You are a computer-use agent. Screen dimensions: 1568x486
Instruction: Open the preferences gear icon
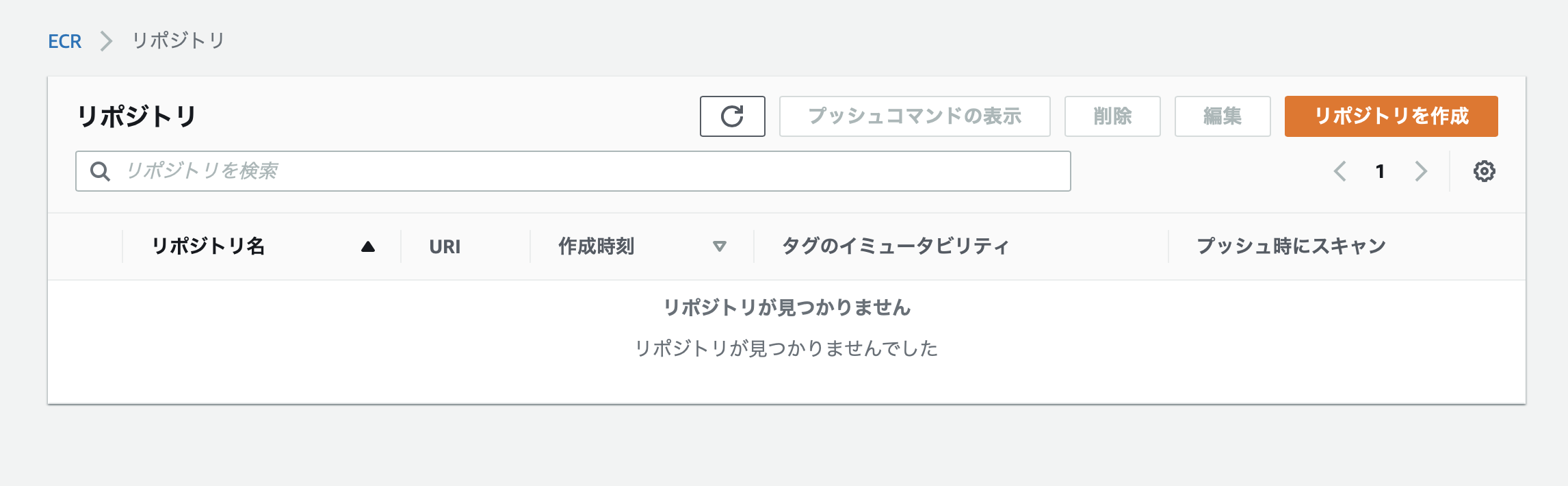click(1483, 172)
